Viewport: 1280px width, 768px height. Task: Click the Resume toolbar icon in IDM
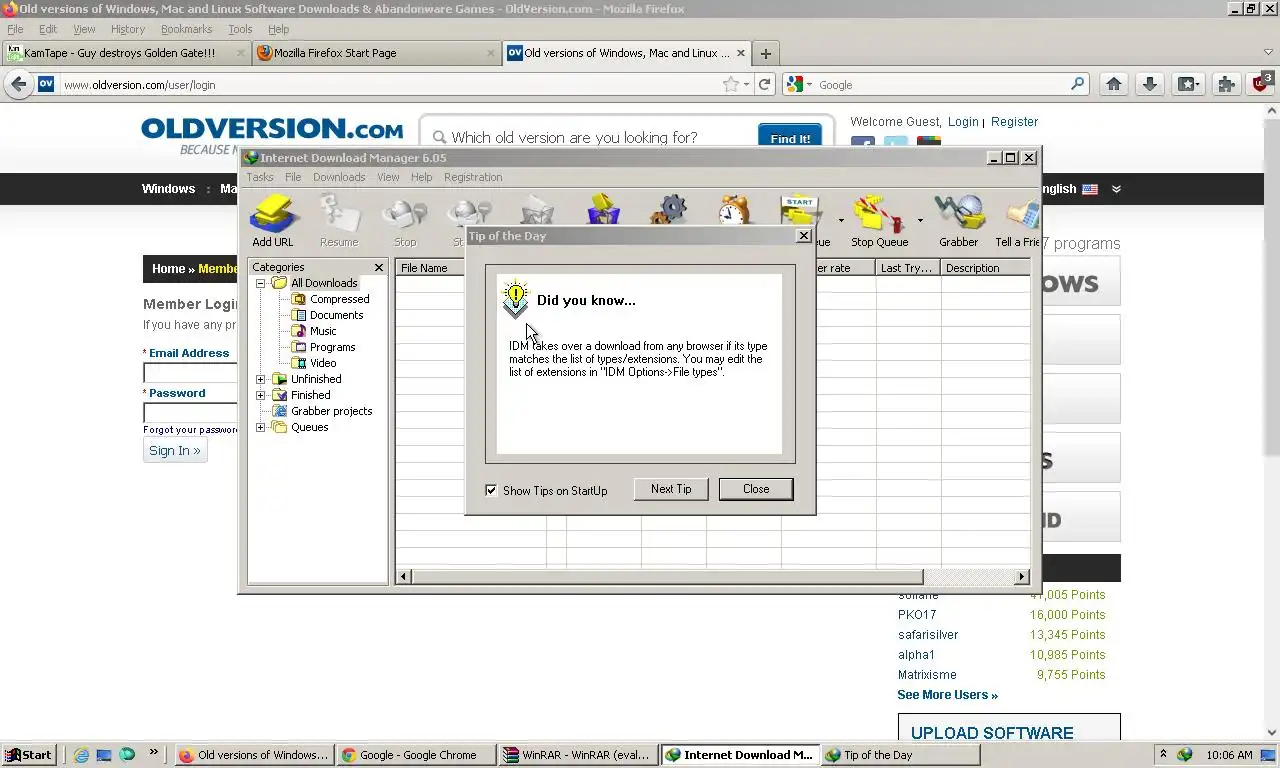click(339, 221)
